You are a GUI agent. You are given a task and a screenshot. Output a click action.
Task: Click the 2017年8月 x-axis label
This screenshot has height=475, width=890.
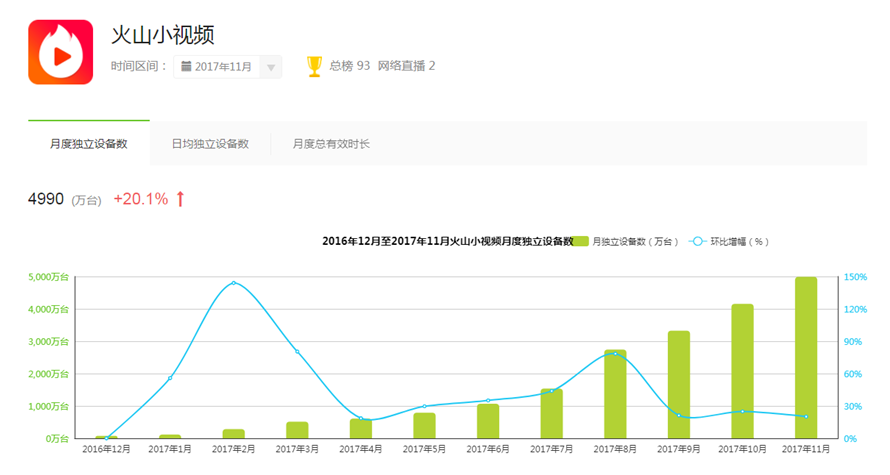pyautogui.click(x=615, y=449)
